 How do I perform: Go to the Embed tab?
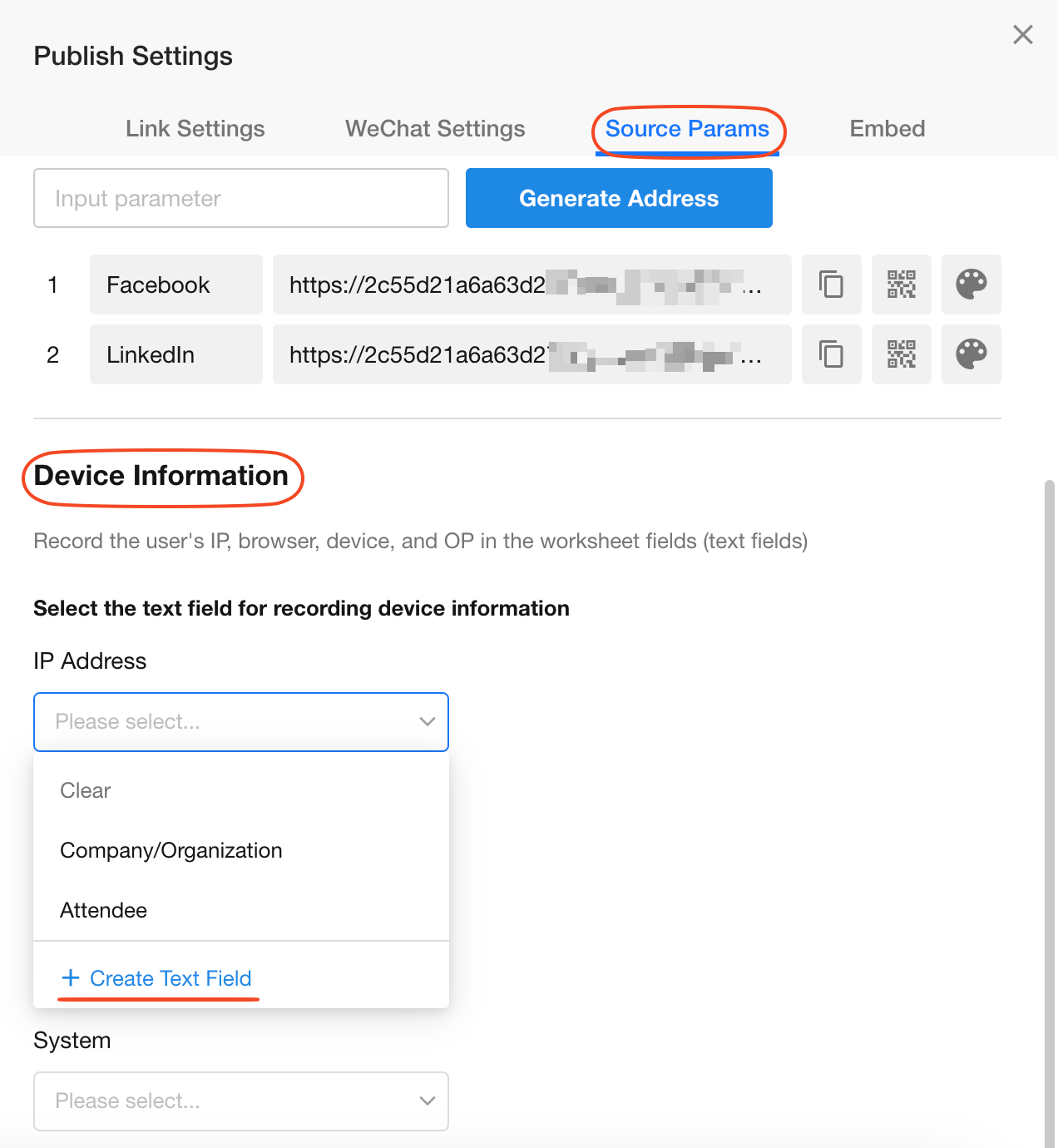click(887, 129)
